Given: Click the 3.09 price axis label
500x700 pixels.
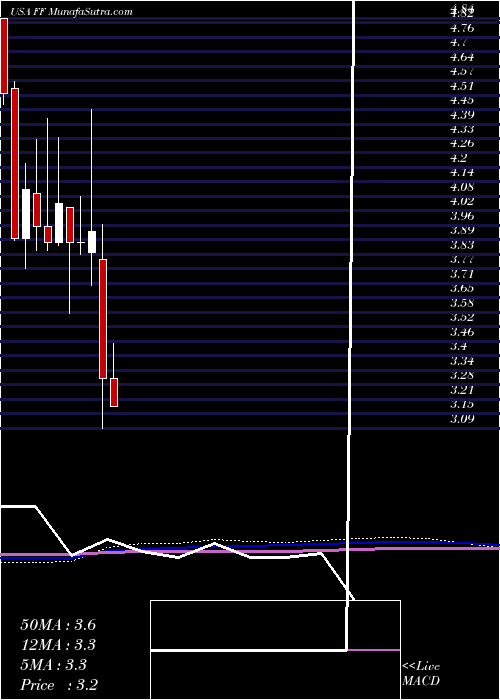Looking at the screenshot, I should tap(462, 419).
